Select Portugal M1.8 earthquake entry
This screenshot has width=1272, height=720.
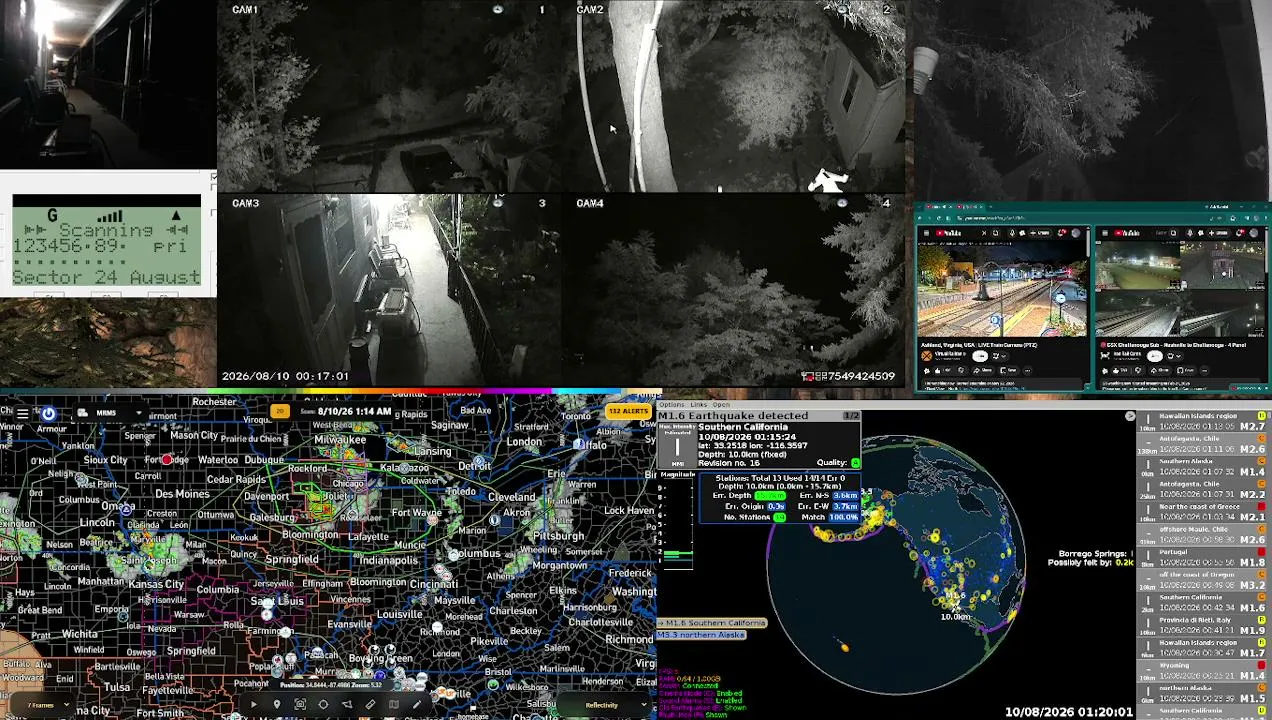click(1203, 558)
